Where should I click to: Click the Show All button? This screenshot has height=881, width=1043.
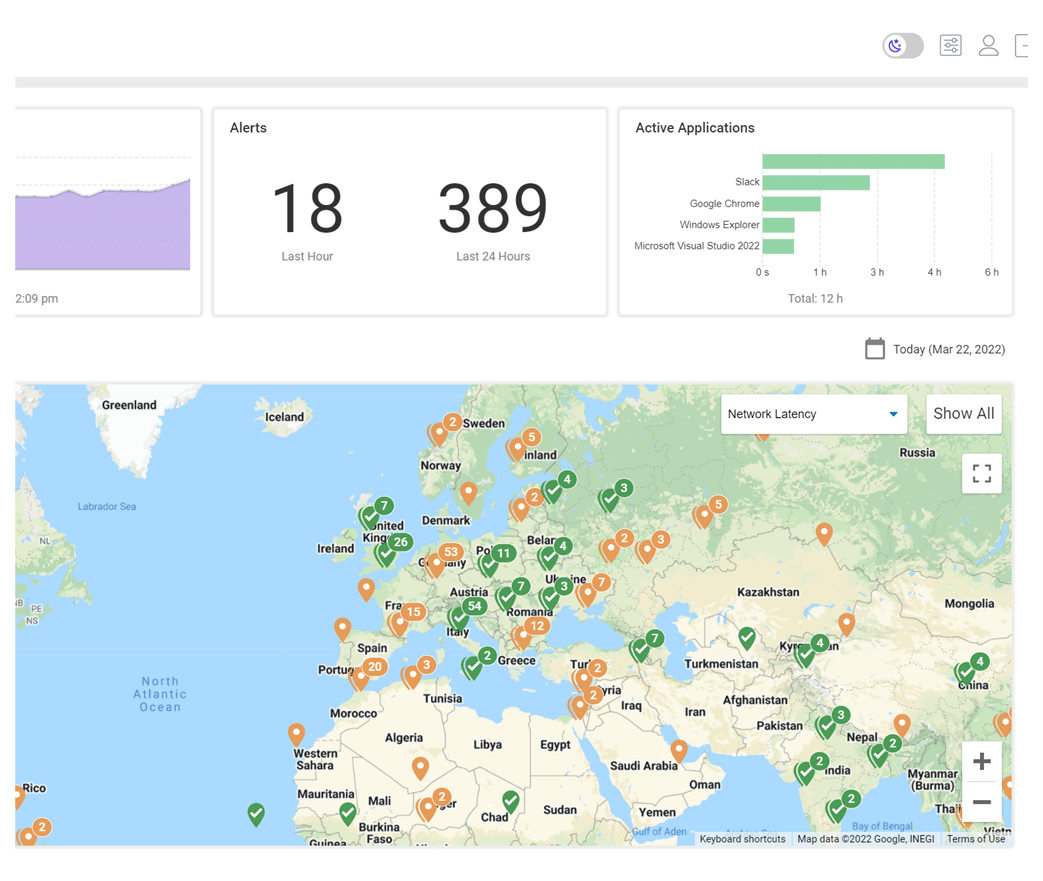point(963,414)
